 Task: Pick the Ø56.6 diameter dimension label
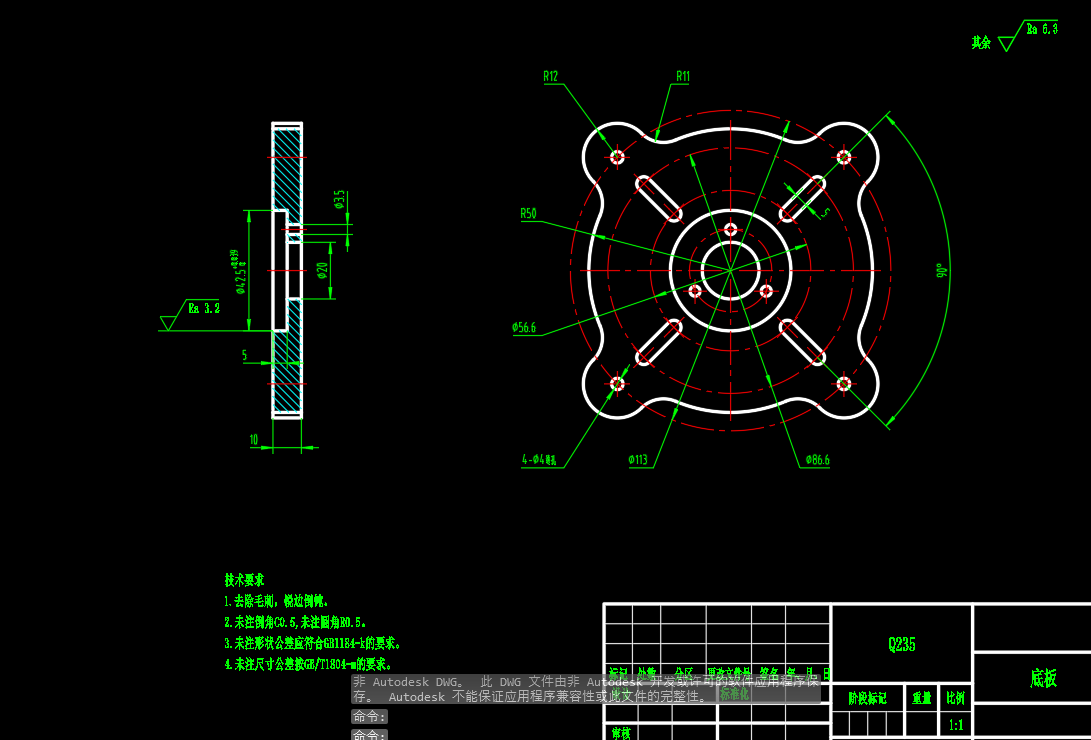click(x=524, y=328)
